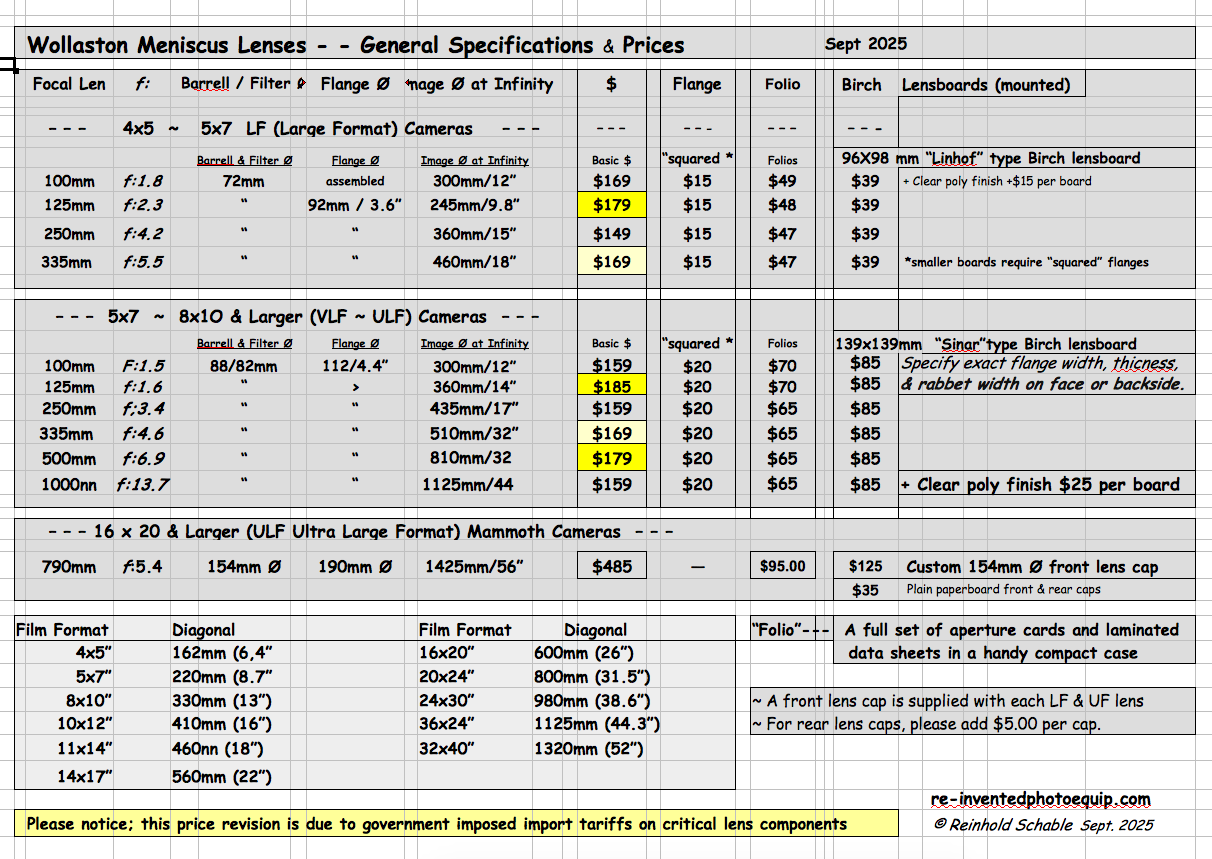Select the Lensboards (mounted) header cell
The image size is (1212, 859).
tap(985, 85)
